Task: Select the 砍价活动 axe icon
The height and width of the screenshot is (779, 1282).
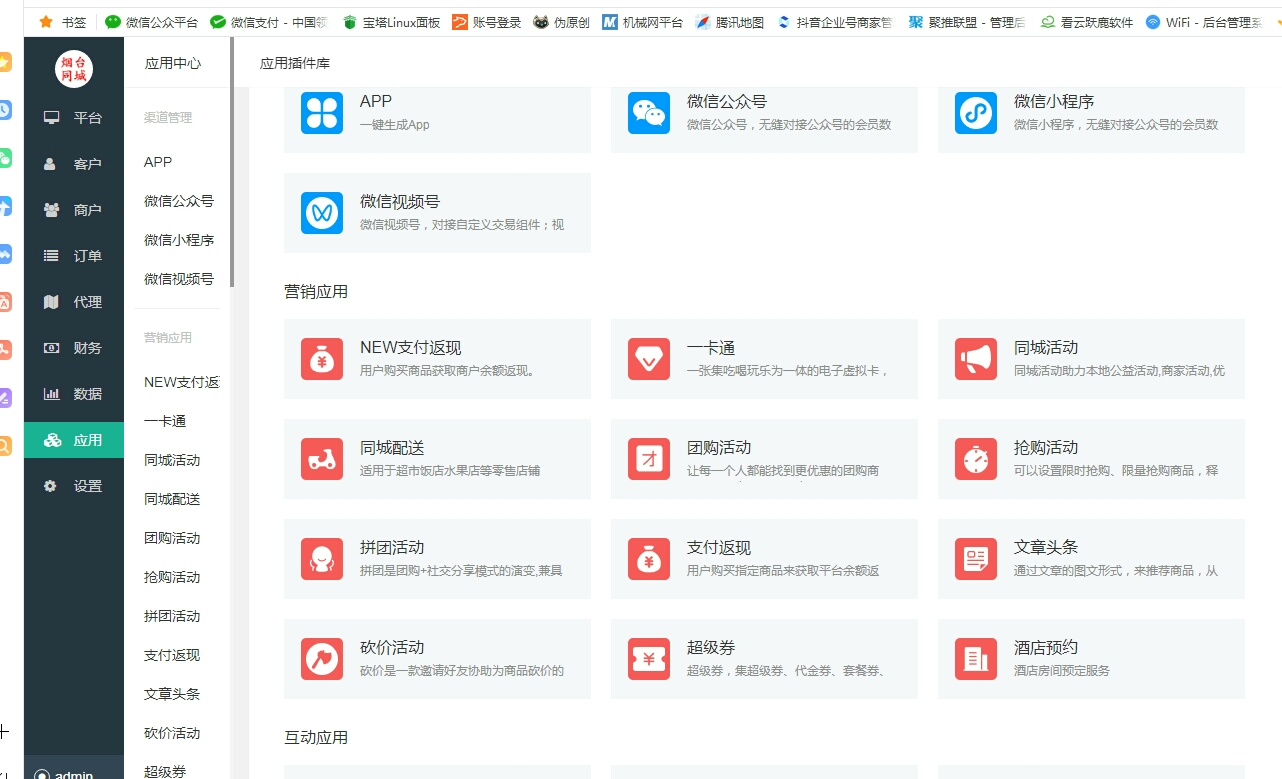Action: tap(322, 659)
